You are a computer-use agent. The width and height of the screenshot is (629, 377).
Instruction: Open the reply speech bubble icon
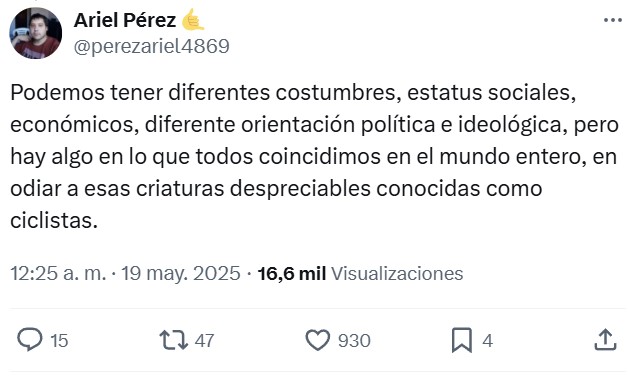[x=29, y=340]
